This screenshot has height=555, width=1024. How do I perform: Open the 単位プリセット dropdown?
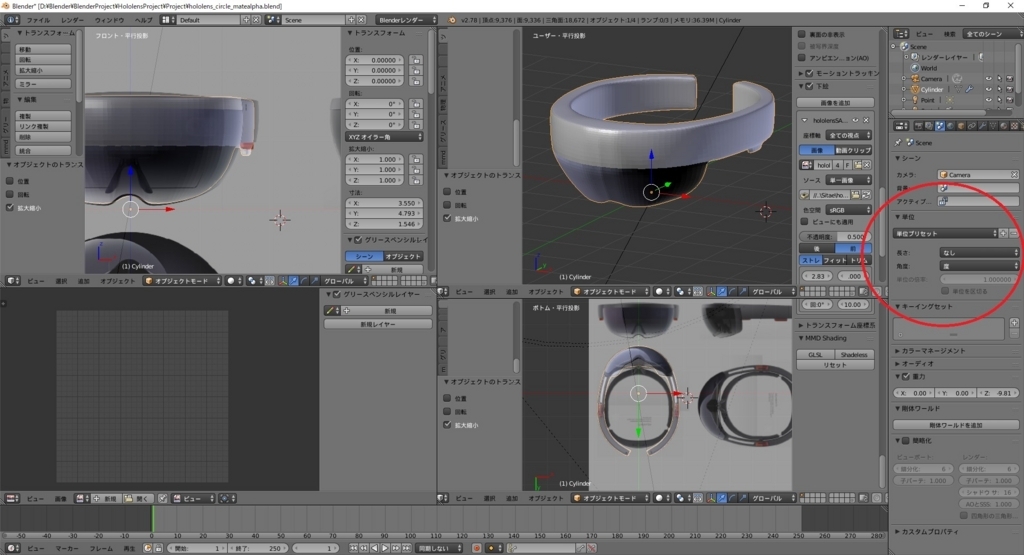[x=946, y=233]
